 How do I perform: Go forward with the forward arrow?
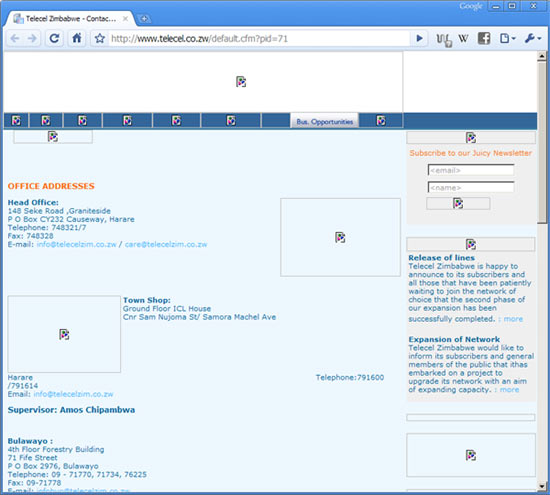tap(32, 38)
